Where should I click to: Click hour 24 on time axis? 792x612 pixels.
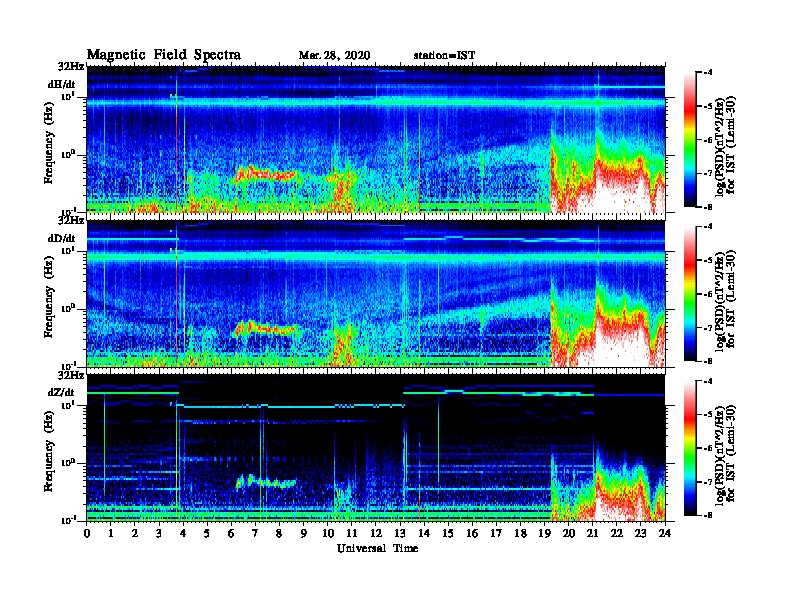click(x=665, y=533)
